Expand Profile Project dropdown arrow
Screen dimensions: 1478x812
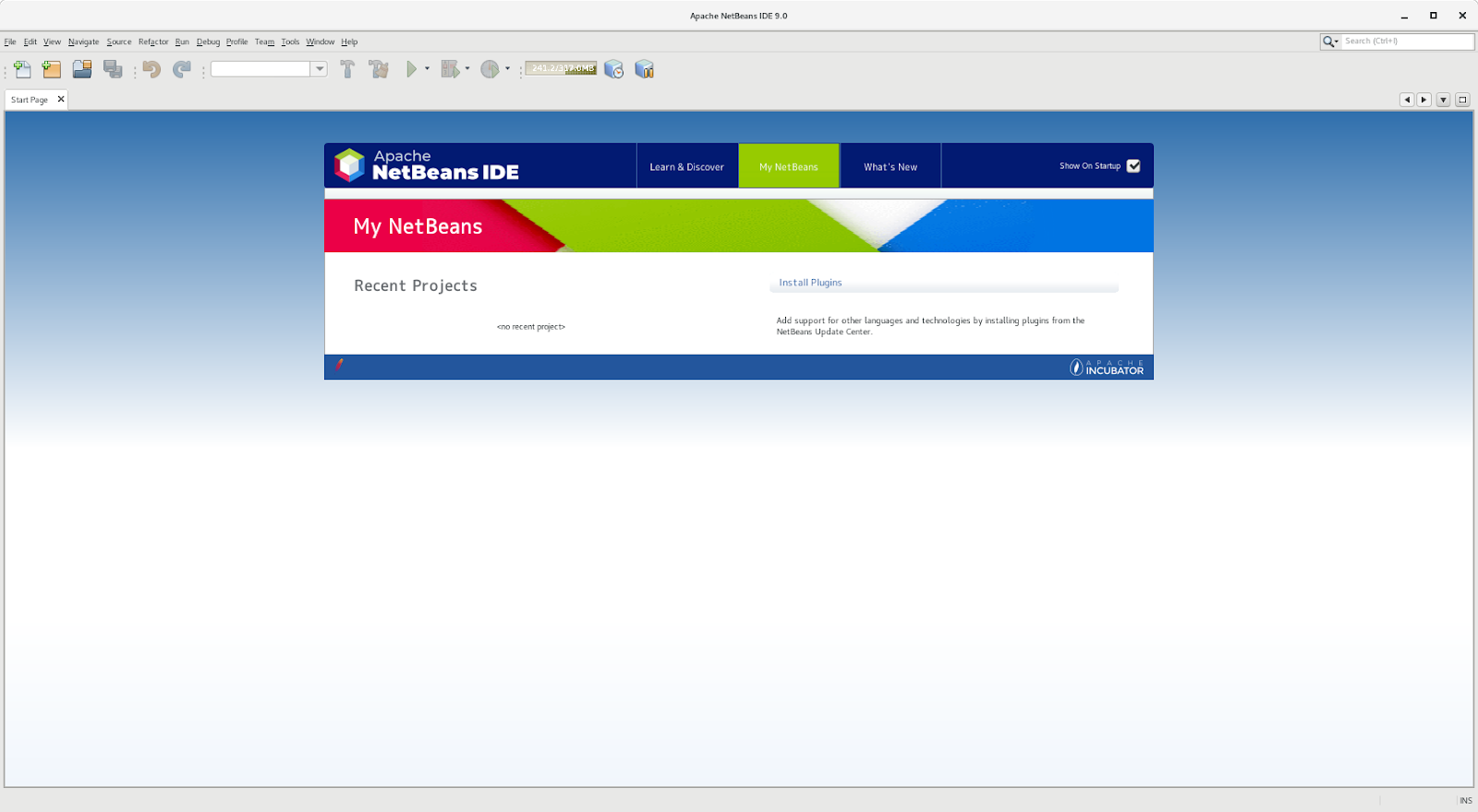tap(507, 68)
